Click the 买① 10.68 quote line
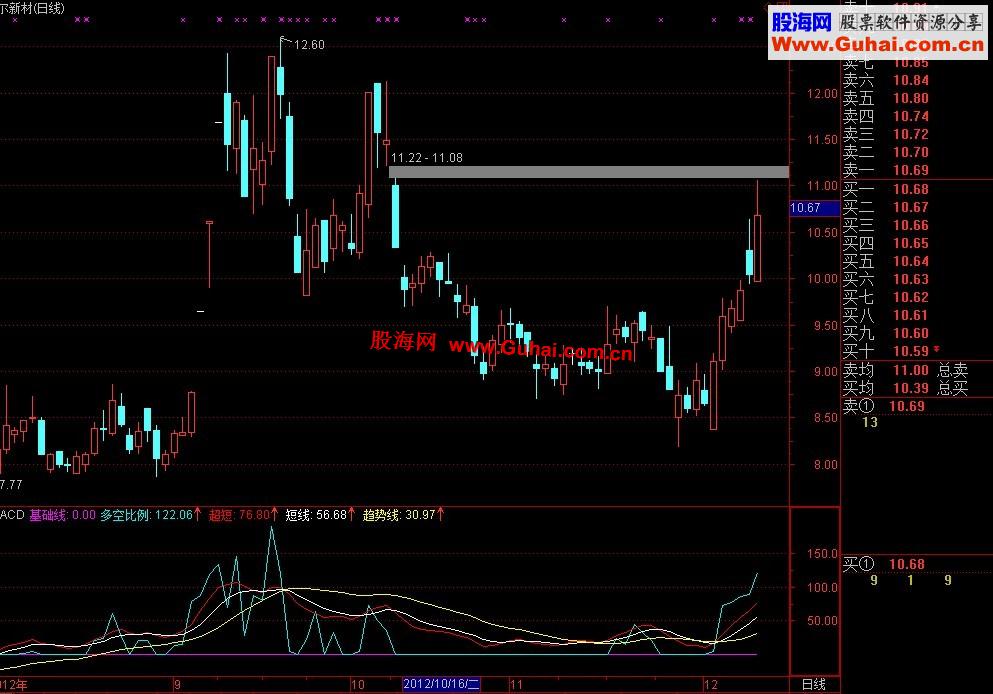Image resolution: width=993 pixels, height=694 pixels. (x=884, y=564)
